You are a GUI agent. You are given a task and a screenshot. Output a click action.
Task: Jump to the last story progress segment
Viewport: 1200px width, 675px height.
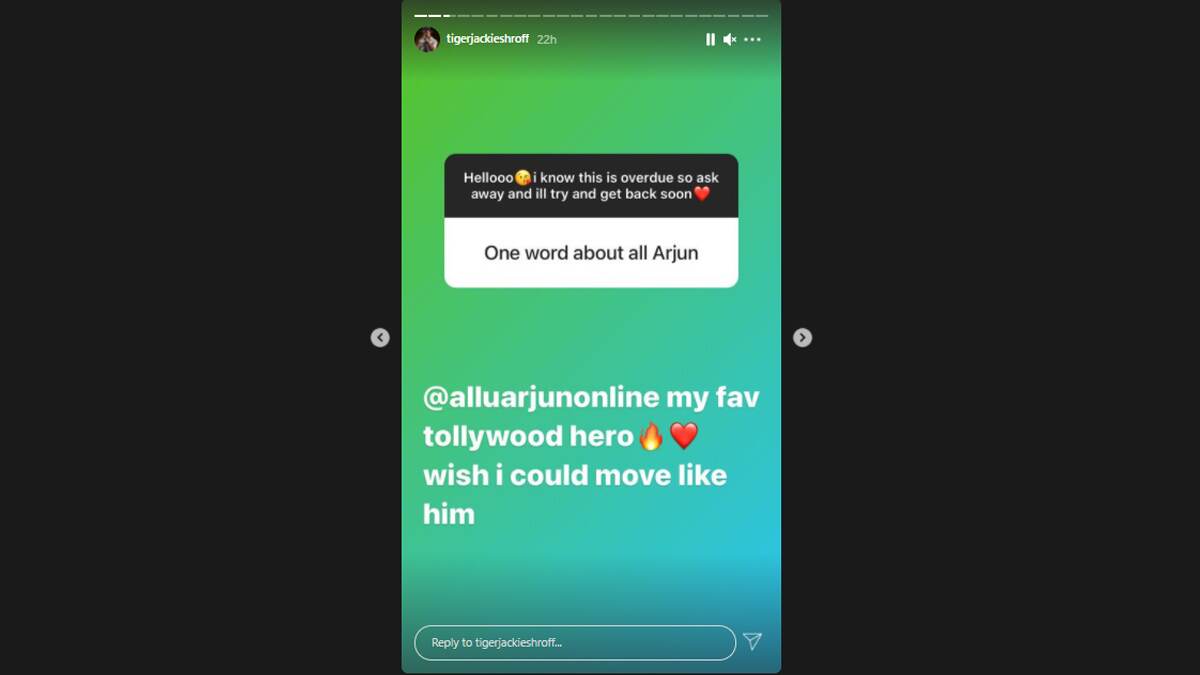[762, 16]
